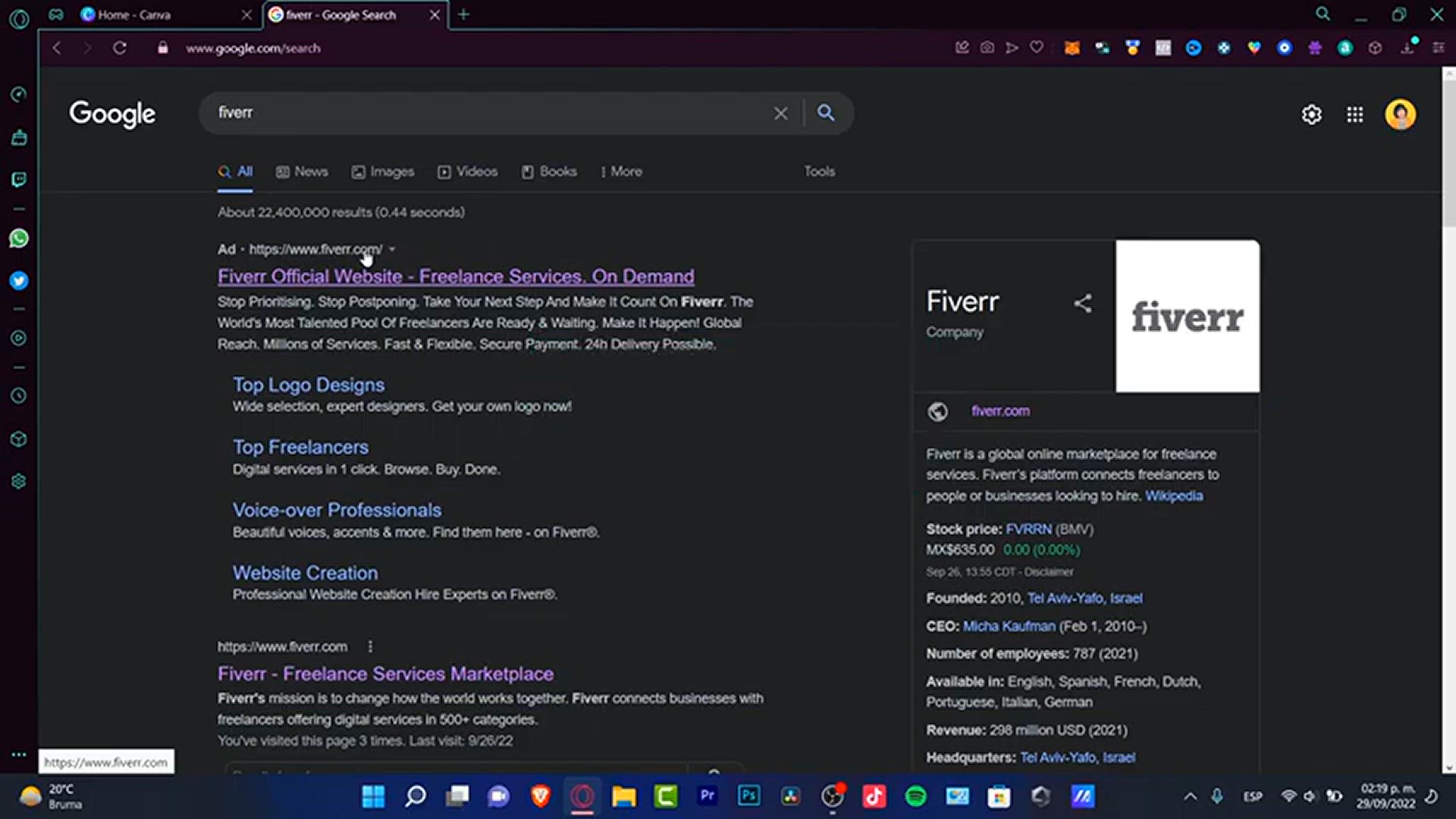Open Voice-over Professionals sitelink

[x=337, y=510]
